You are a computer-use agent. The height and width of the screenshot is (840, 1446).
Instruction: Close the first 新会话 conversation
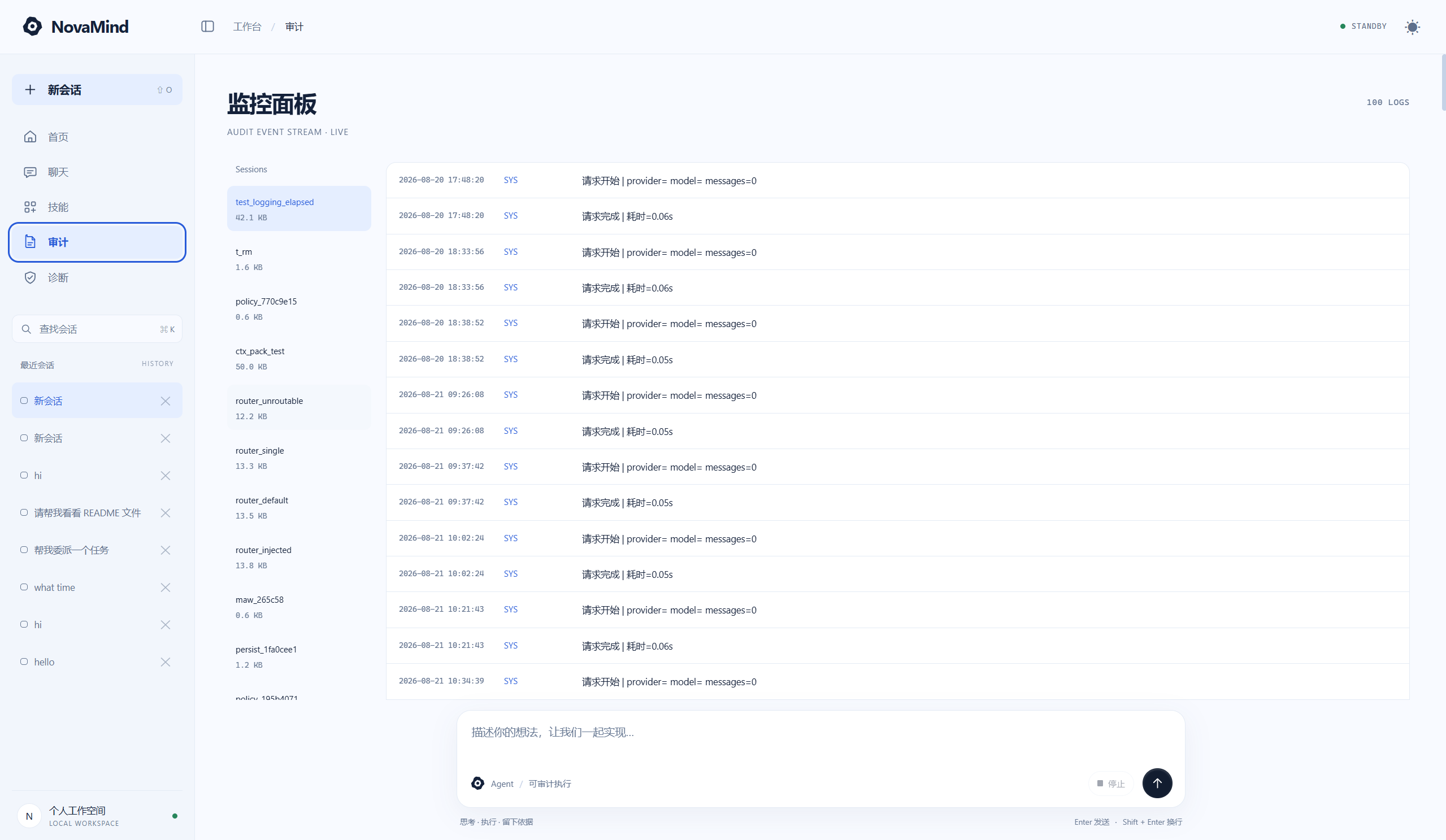pyautogui.click(x=165, y=401)
